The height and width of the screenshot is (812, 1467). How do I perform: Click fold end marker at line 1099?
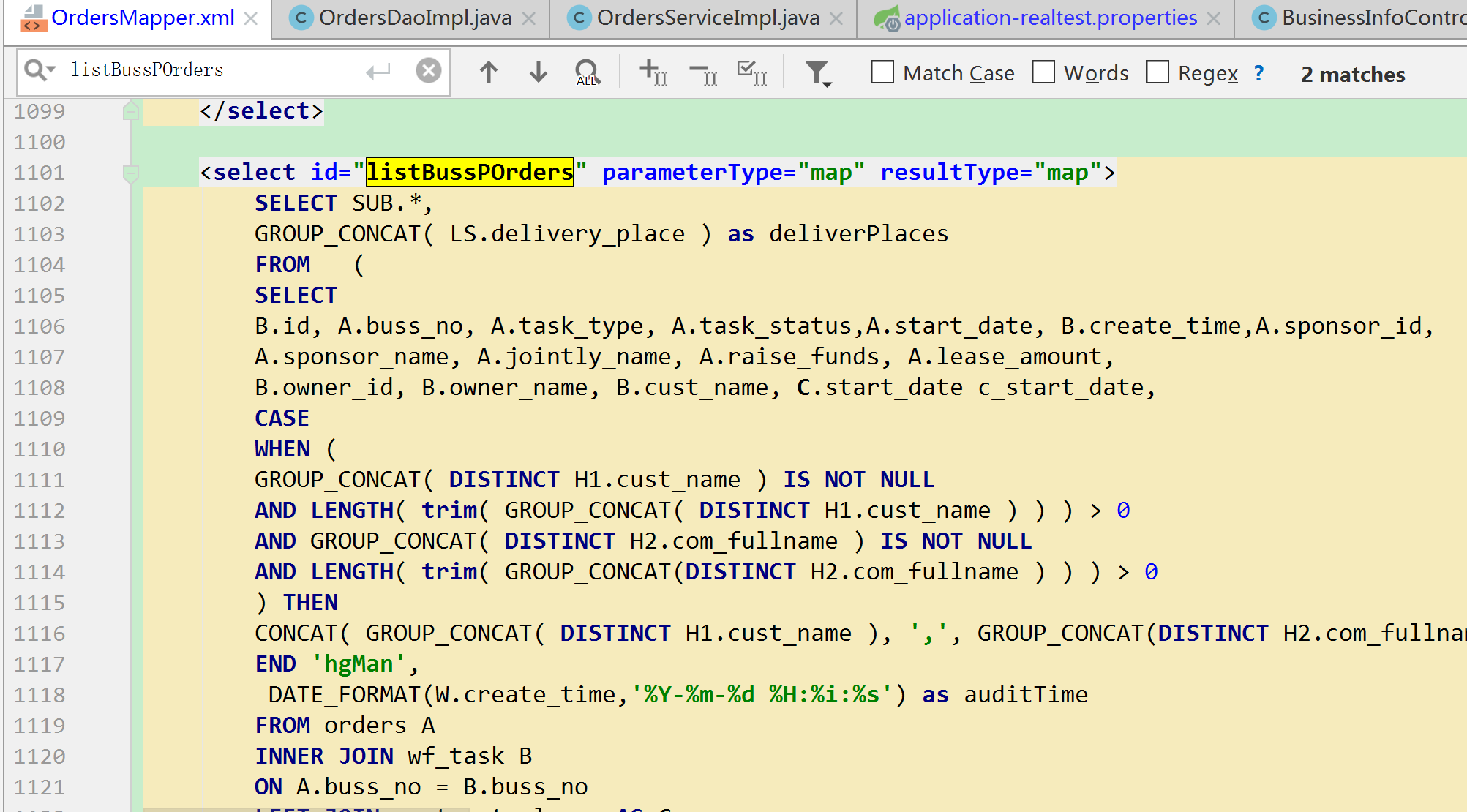pyautogui.click(x=131, y=111)
